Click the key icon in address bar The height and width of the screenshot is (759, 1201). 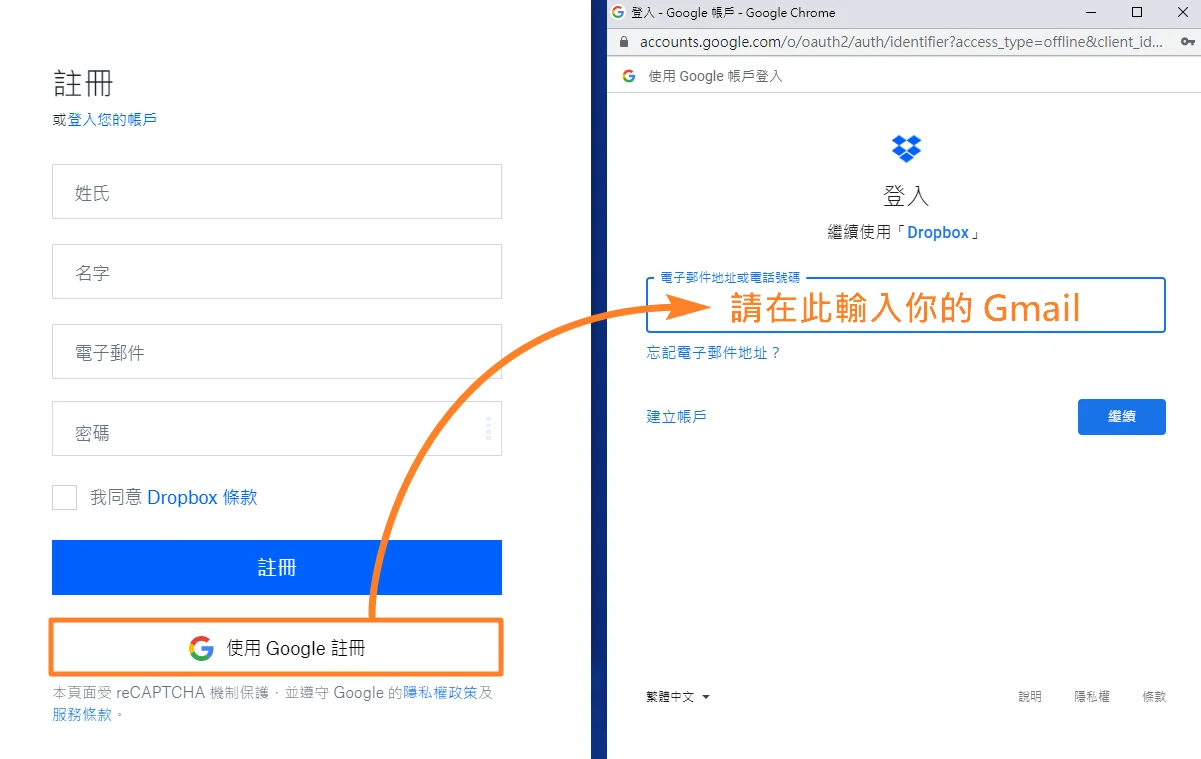coord(1188,42)
